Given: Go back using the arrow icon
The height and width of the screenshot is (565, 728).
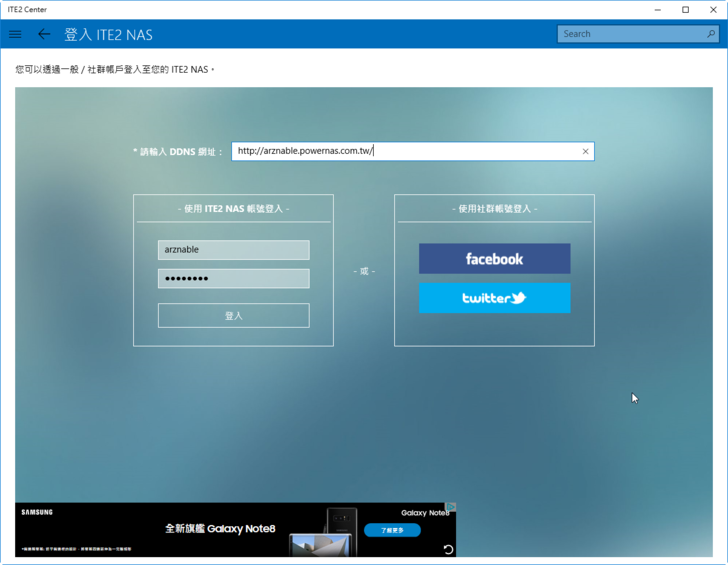Looking at the screenshot, I should (44, 34).
